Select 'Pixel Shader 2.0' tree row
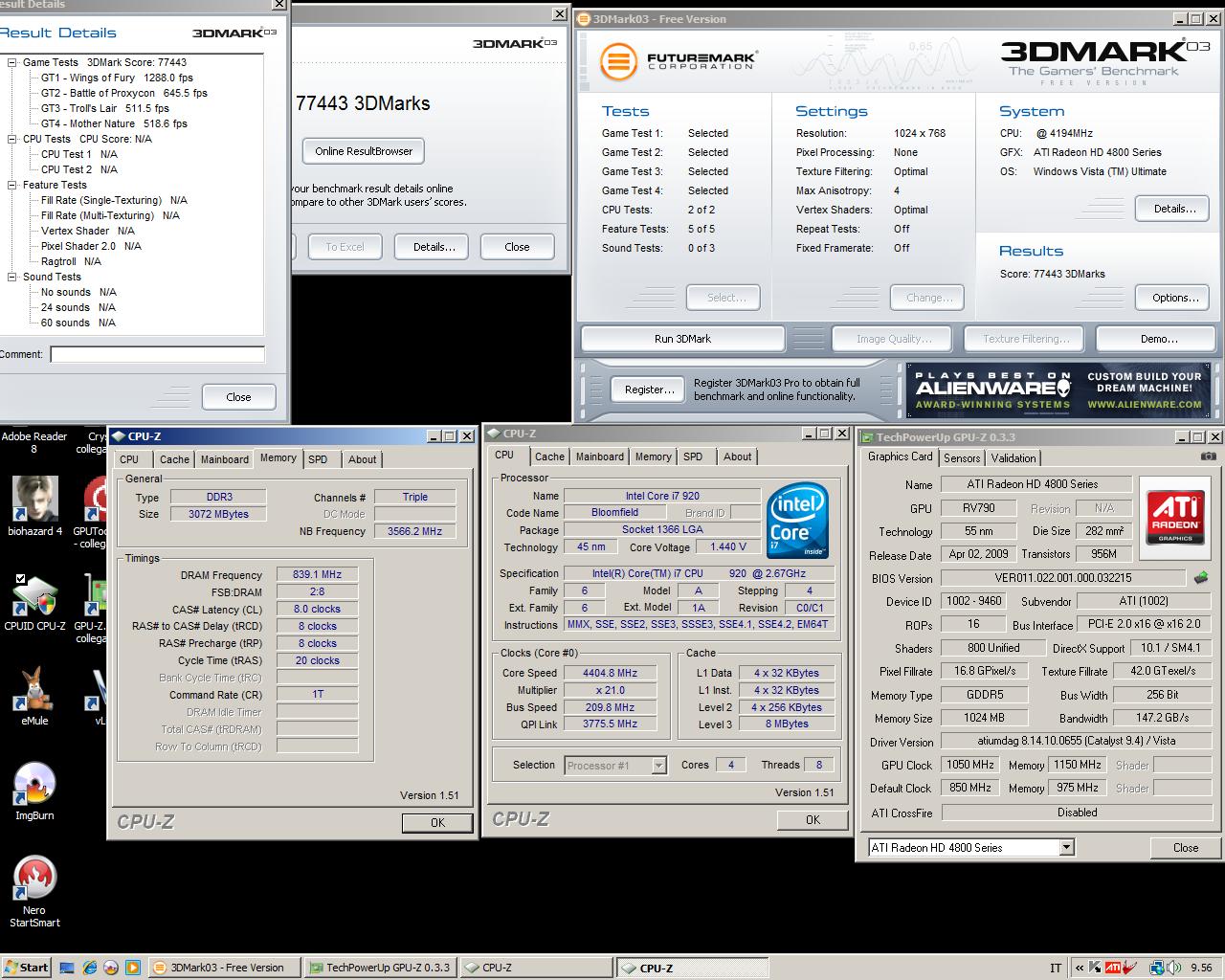The width and height of the screenshot is (1225, 980). click(91, 246)
